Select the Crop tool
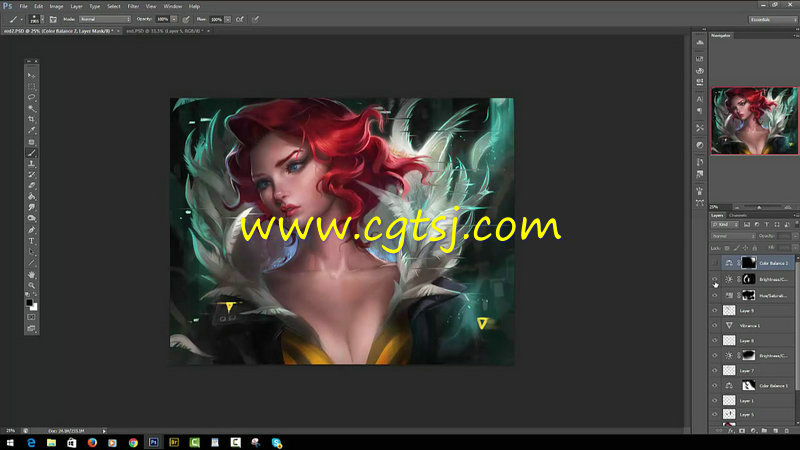Viewport: 800px width, 450px height. click(32, 119)
